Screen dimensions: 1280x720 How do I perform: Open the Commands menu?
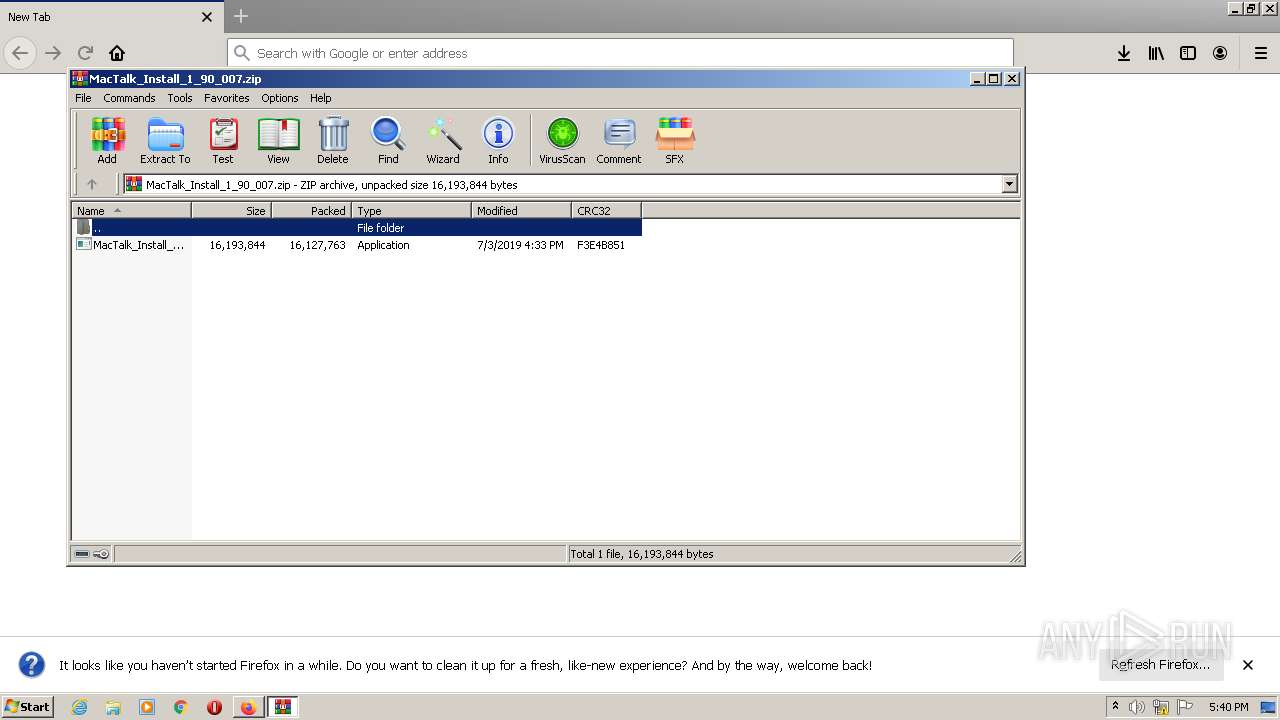coord(129,98)
